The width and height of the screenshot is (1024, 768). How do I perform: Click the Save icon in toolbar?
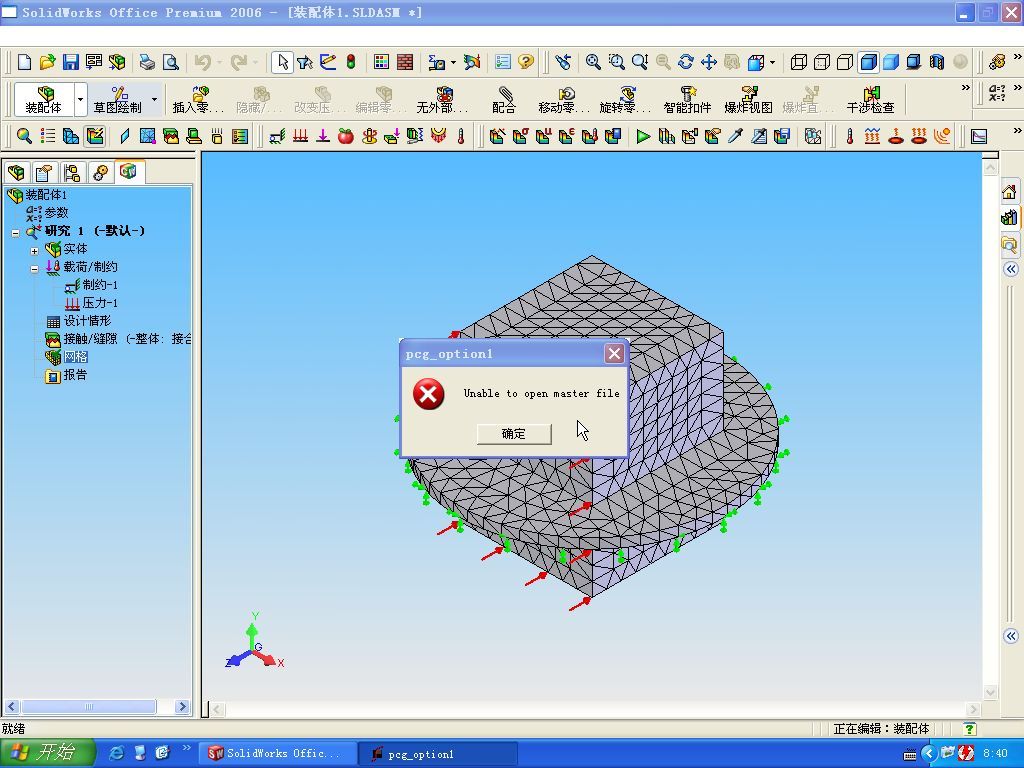pyautogui.click(x=70, y=62)
